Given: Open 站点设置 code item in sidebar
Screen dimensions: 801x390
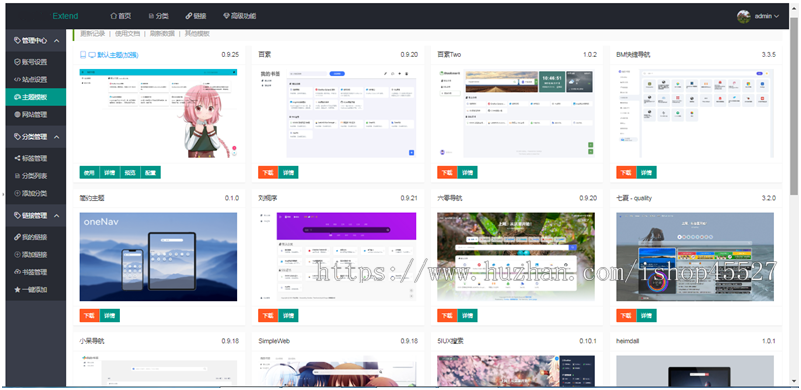Looking at the screenshot, I should coord(36,80).
